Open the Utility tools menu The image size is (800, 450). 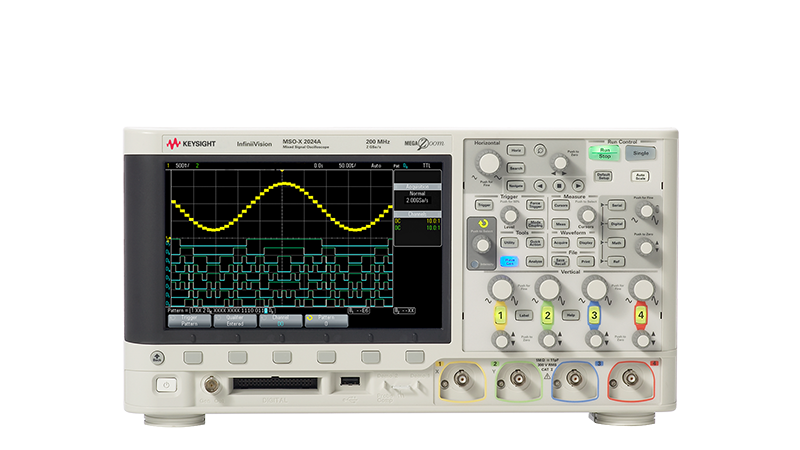click(x=510, y=241)
